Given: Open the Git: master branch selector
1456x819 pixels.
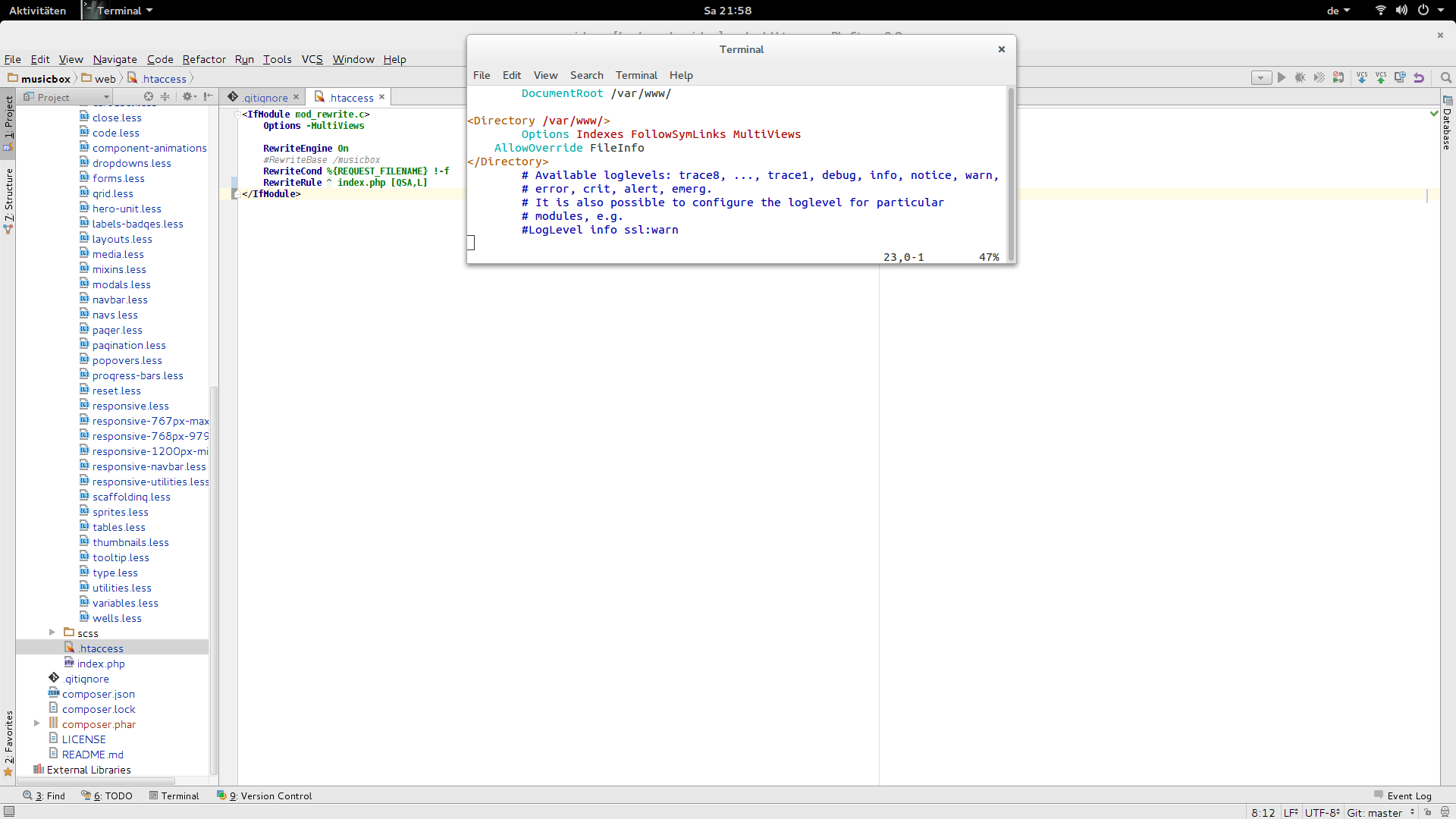Looking at the screenshot, I should click(1381, 812).
